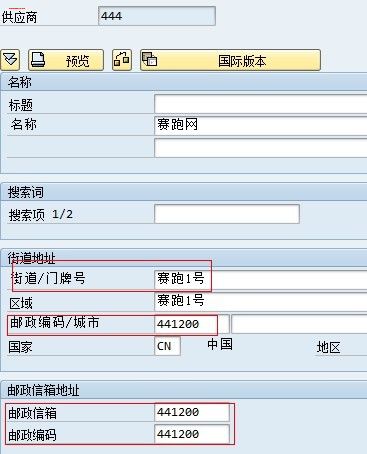Click the 邮政信箱地址 section header
This screenshot has height=454, width=367.
43,390
